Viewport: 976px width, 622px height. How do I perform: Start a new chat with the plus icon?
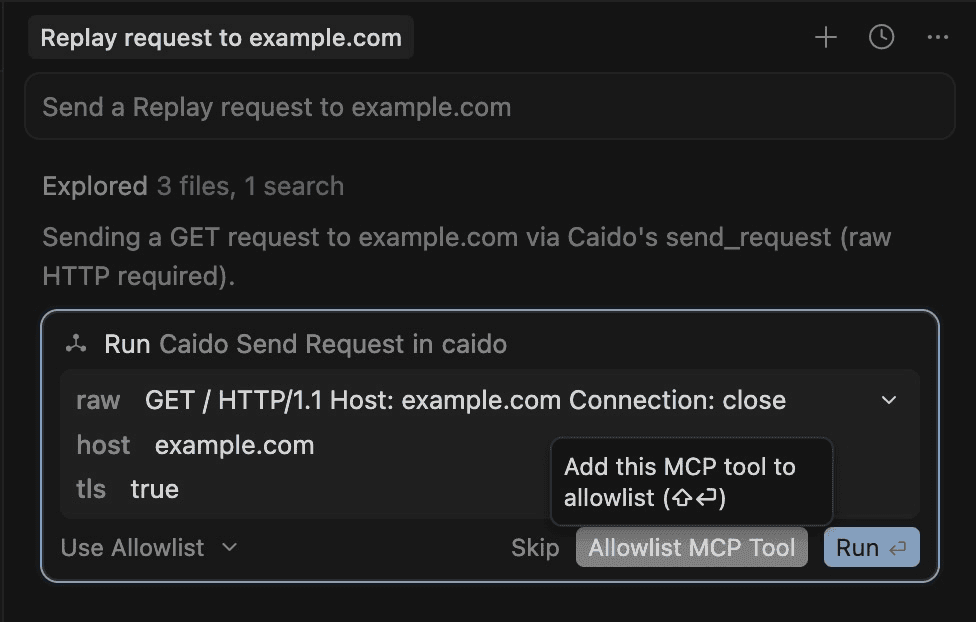coord(826,37)
